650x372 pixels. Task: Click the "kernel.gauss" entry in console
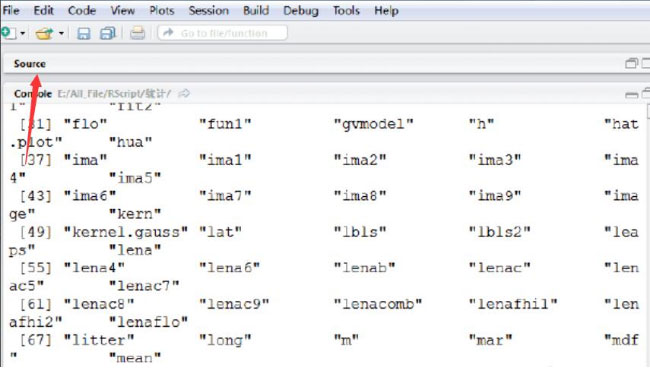(x=126, y=232)
